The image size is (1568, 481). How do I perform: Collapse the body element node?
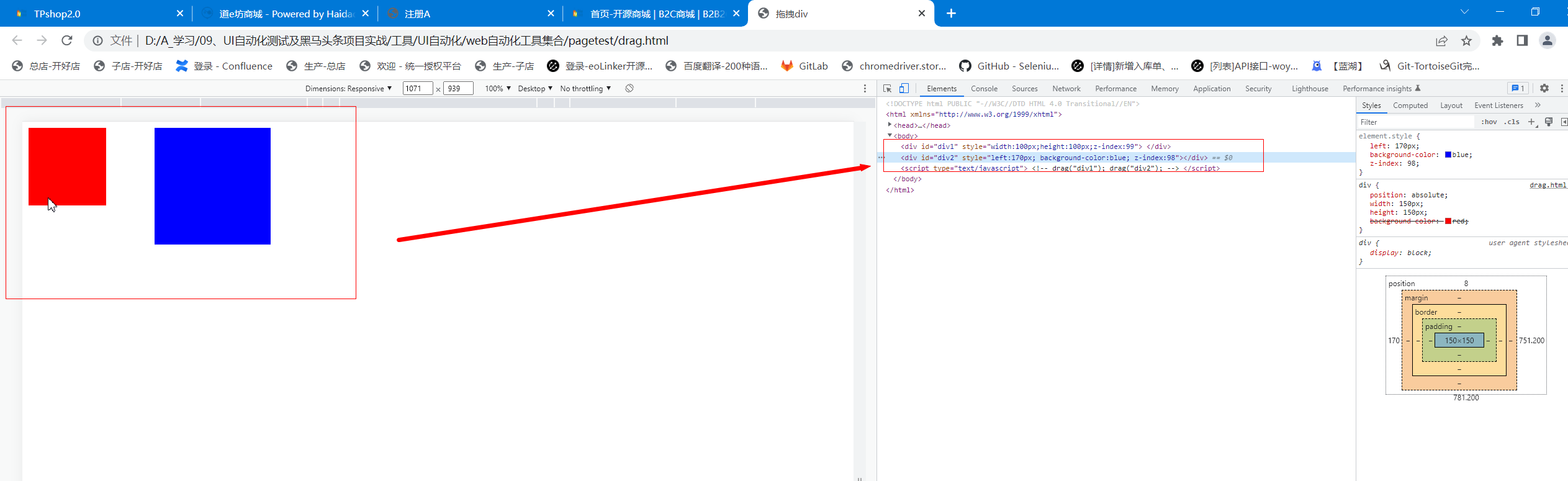pyautogui.click(x=890, y=135)
